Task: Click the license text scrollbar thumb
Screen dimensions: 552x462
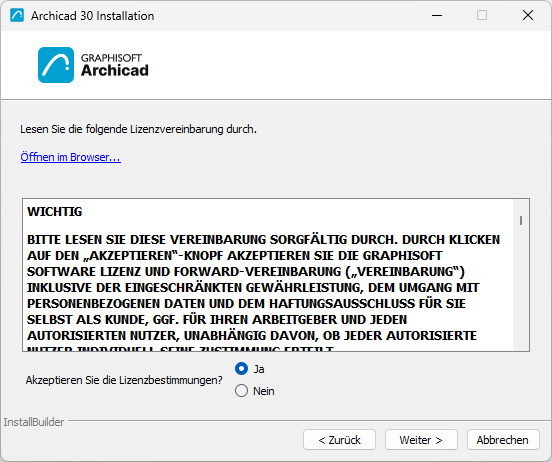Action: coord(521,220)
